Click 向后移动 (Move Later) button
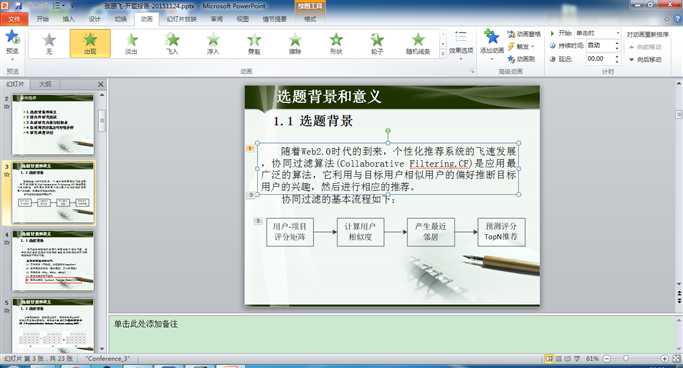Image resolution: width=683 pixels, height=368 pixels. [645, 60]
